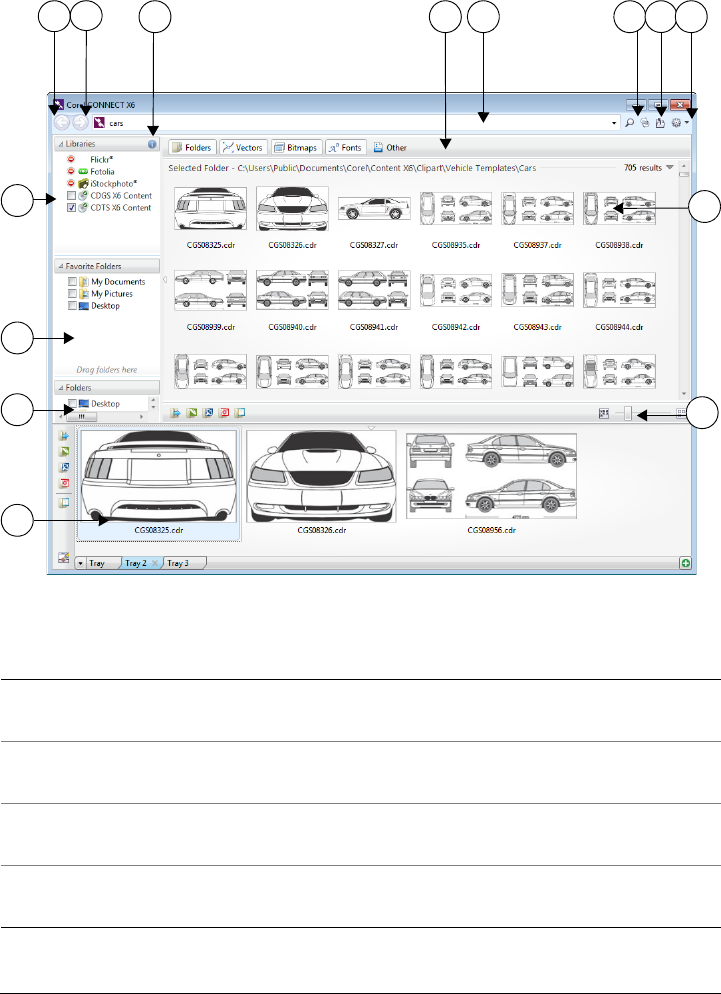This screenshot has width=721, height=994.
Task: Click the blue PHOTO-PAINT open icon below results
Action: 207,413
